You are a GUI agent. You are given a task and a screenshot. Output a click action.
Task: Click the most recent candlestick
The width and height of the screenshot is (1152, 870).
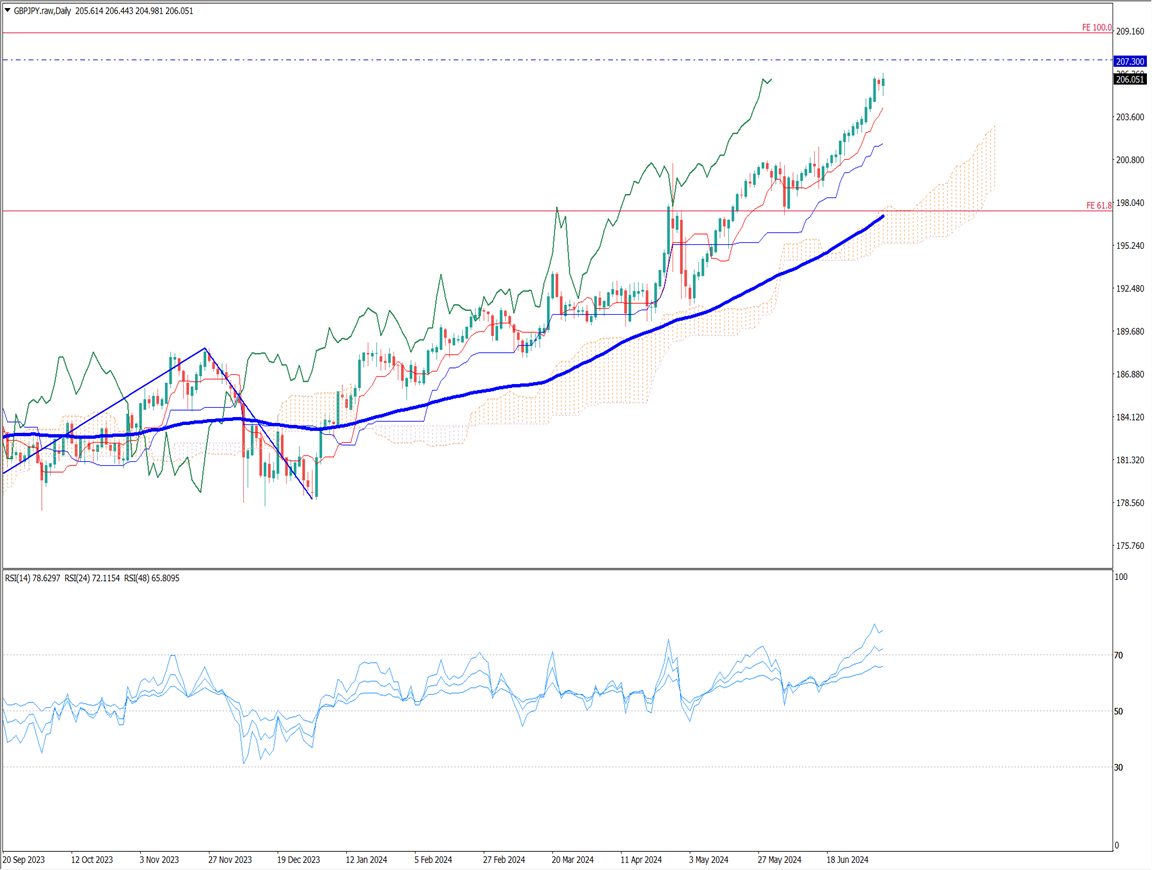883,85
